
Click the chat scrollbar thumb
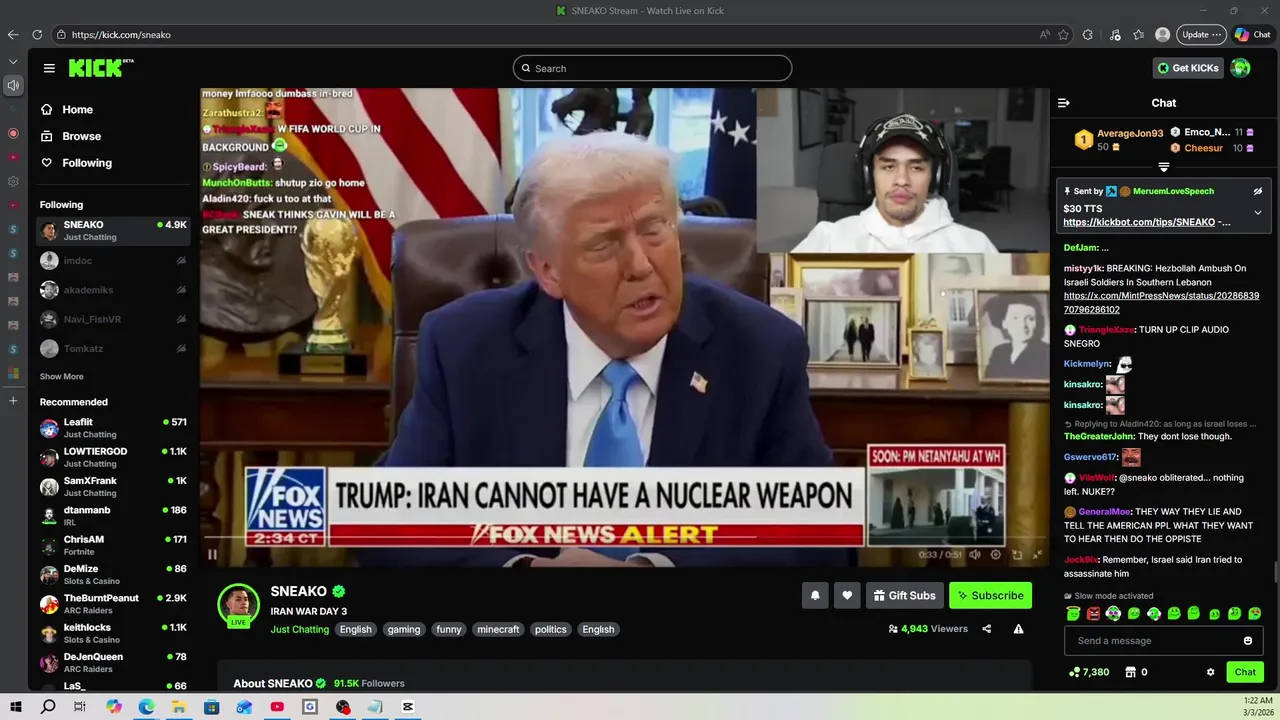1276,572
